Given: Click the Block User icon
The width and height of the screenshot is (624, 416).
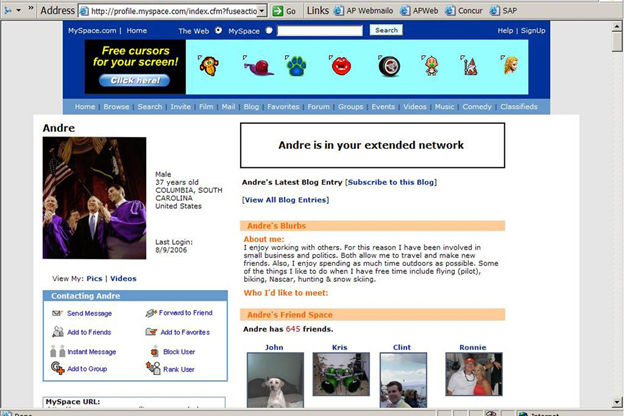Looking at the screenshot, I should coord(154,352).
